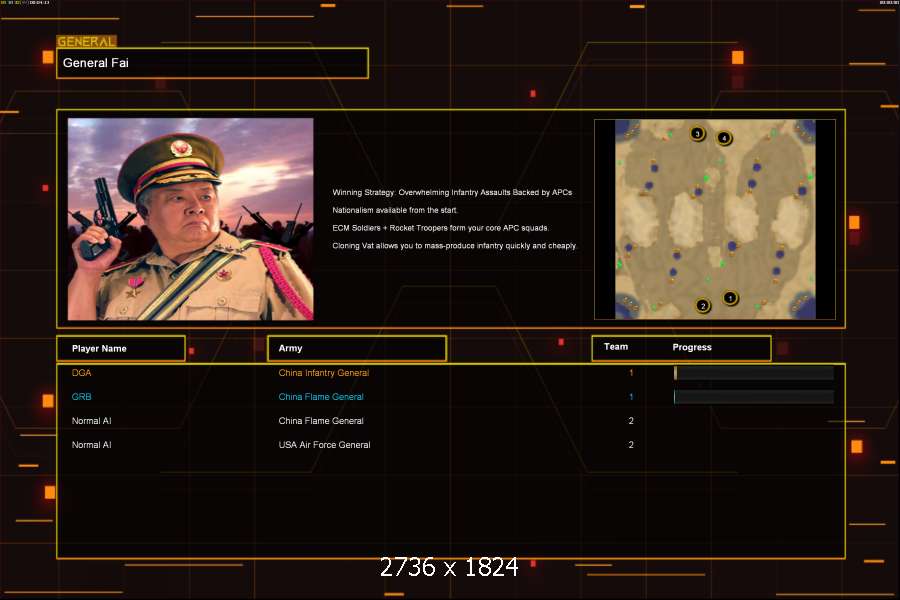900x600 pixels.
Task: Select start position marker 4 on the map
Action: tap(724, 138)
